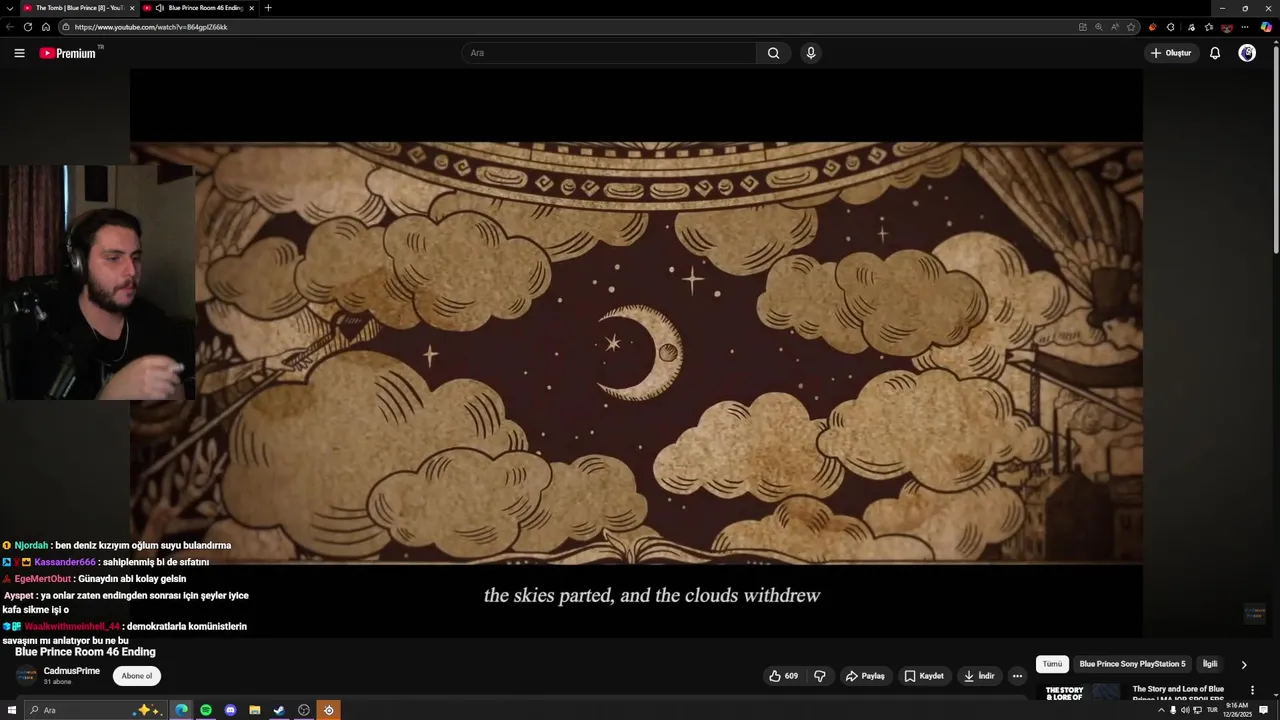Open The Story and Lore of Blue Prince video title
Viewport: 1280px width, 720px height.
tap(1178, 692)
